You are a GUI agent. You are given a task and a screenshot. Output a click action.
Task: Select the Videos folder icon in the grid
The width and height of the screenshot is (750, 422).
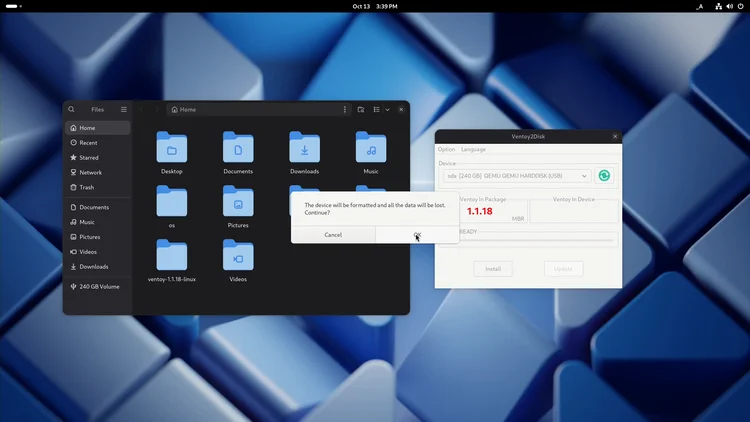[x=238, y=255]
